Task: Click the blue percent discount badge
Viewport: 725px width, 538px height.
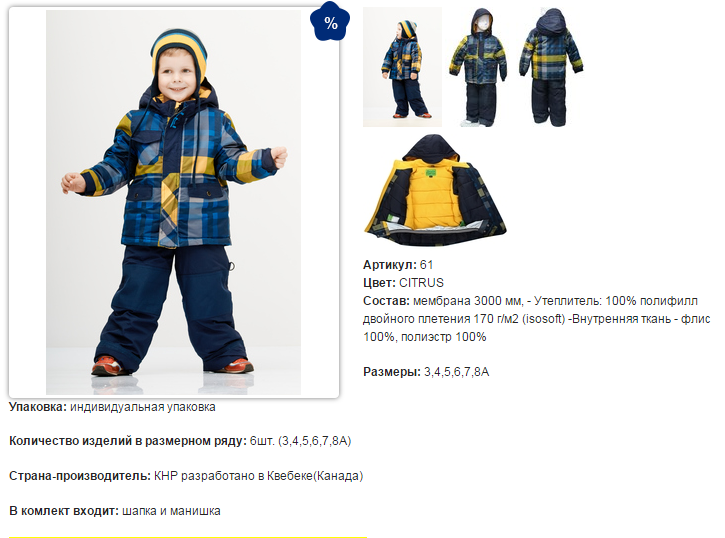Action: coord(330,22)
